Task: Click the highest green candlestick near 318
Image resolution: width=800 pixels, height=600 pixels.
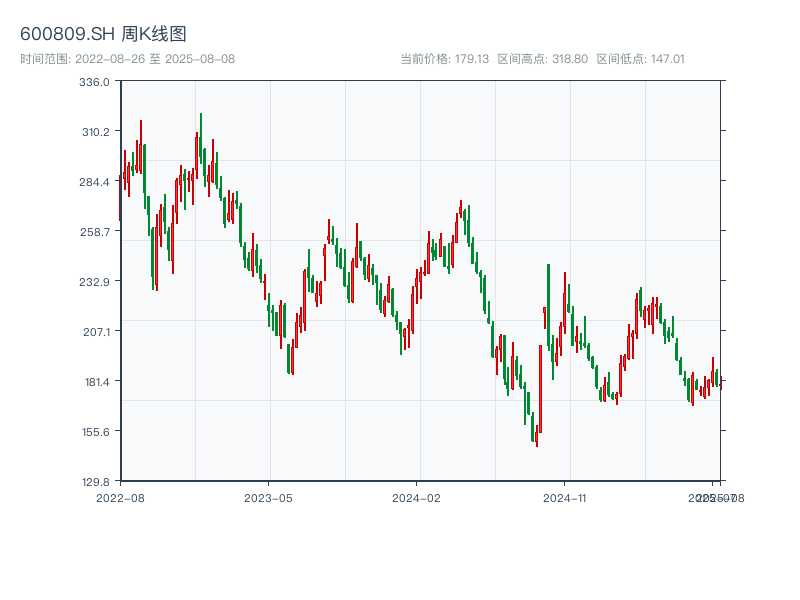Action: click(201, 138)
